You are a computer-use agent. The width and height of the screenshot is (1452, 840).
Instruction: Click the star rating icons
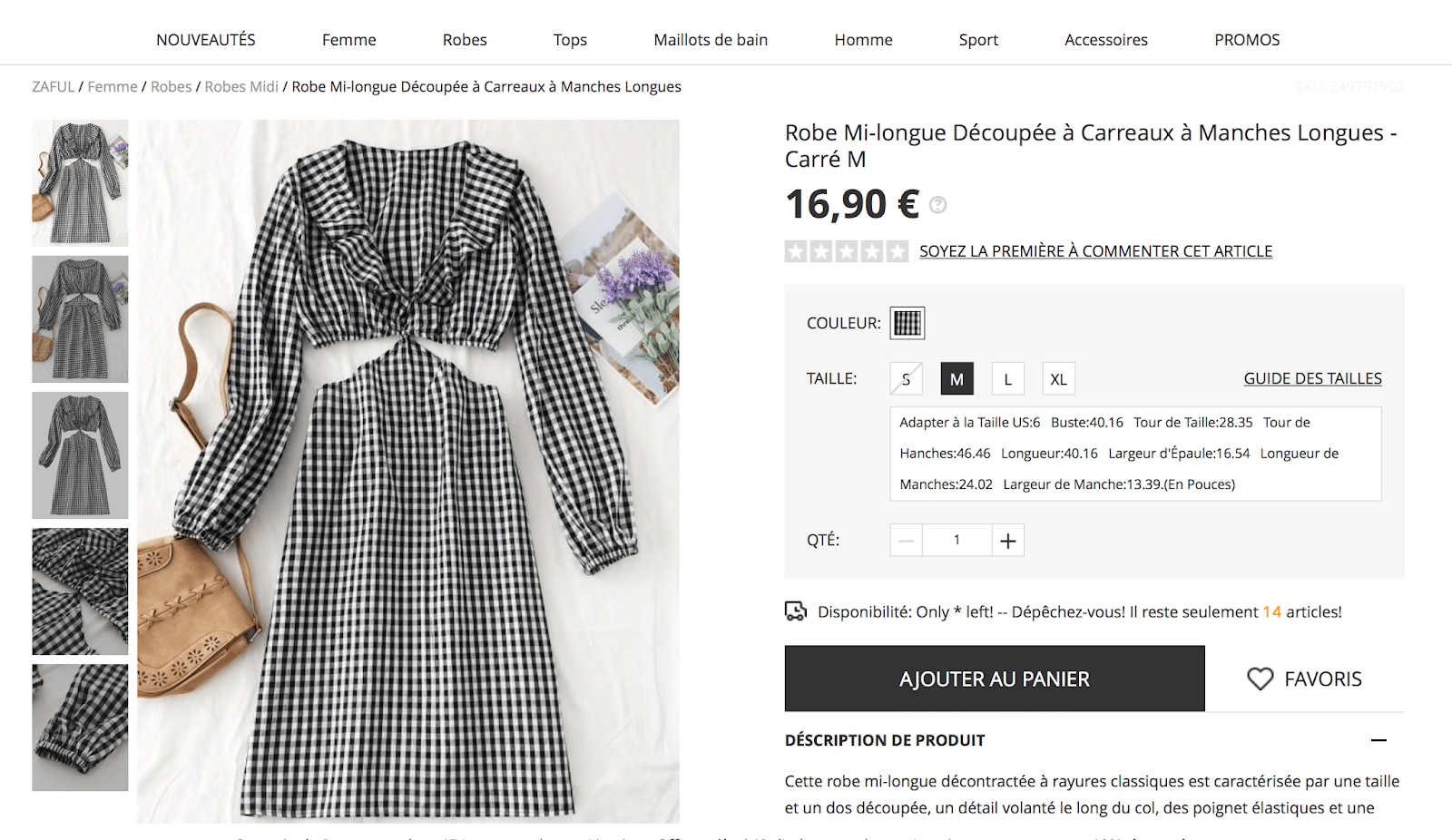[x=846, y=251]
